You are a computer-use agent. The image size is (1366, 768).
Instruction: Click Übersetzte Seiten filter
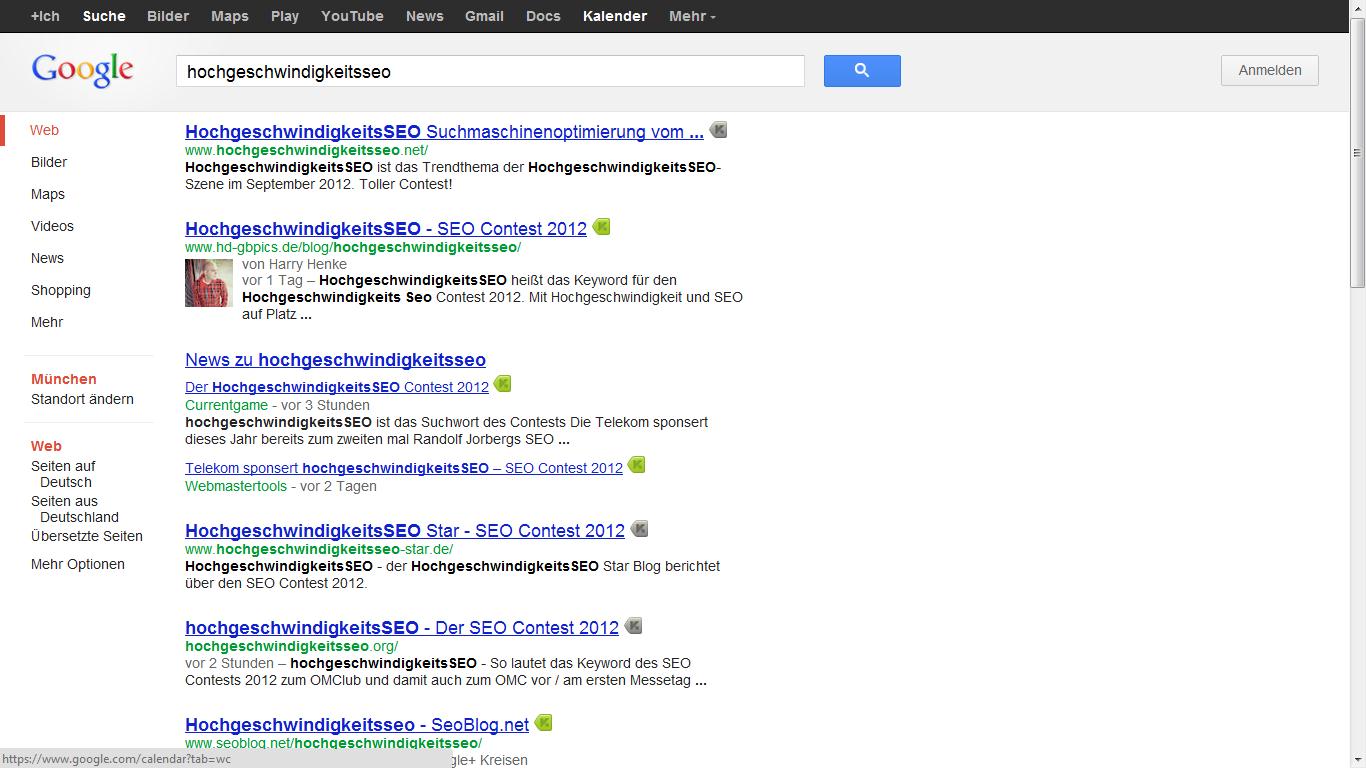tap(87, 536)
